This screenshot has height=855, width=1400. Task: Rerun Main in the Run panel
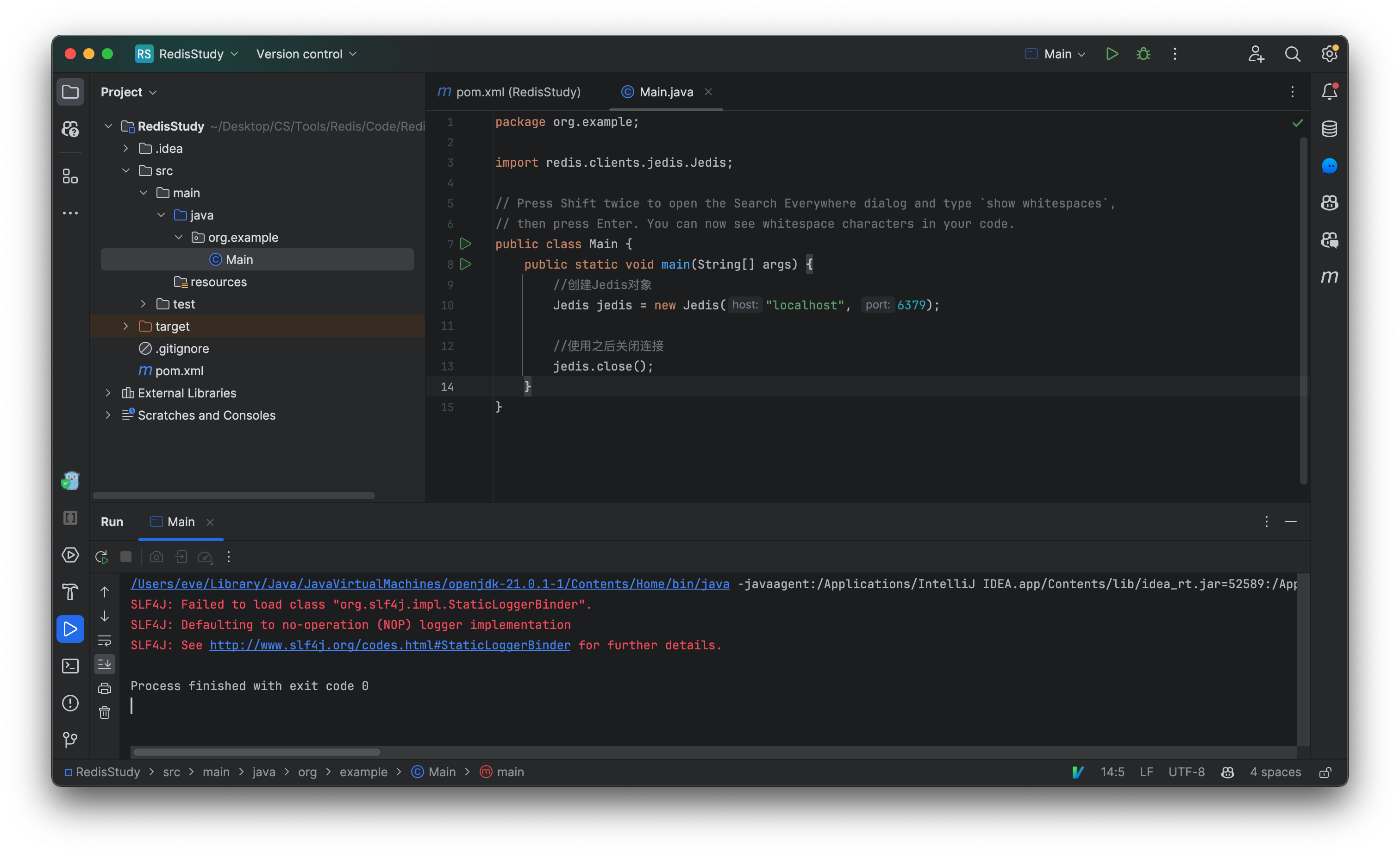[102, 557]
